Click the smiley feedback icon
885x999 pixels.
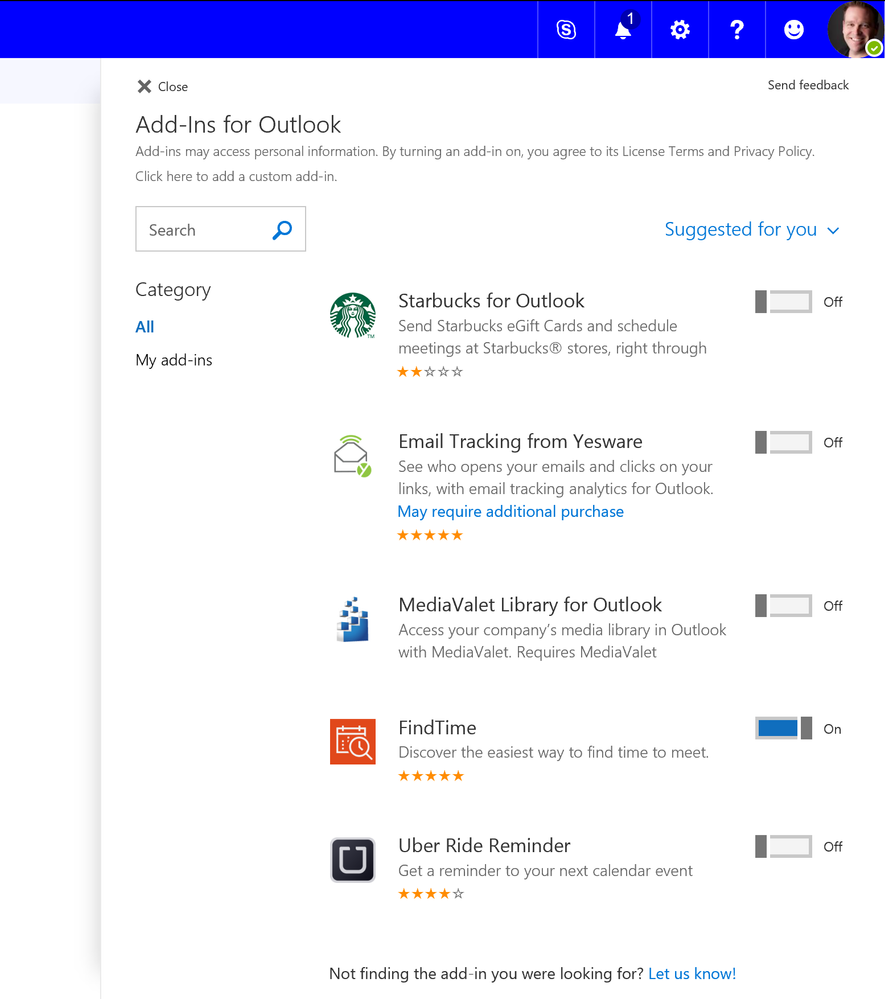[x=794, y=30]
